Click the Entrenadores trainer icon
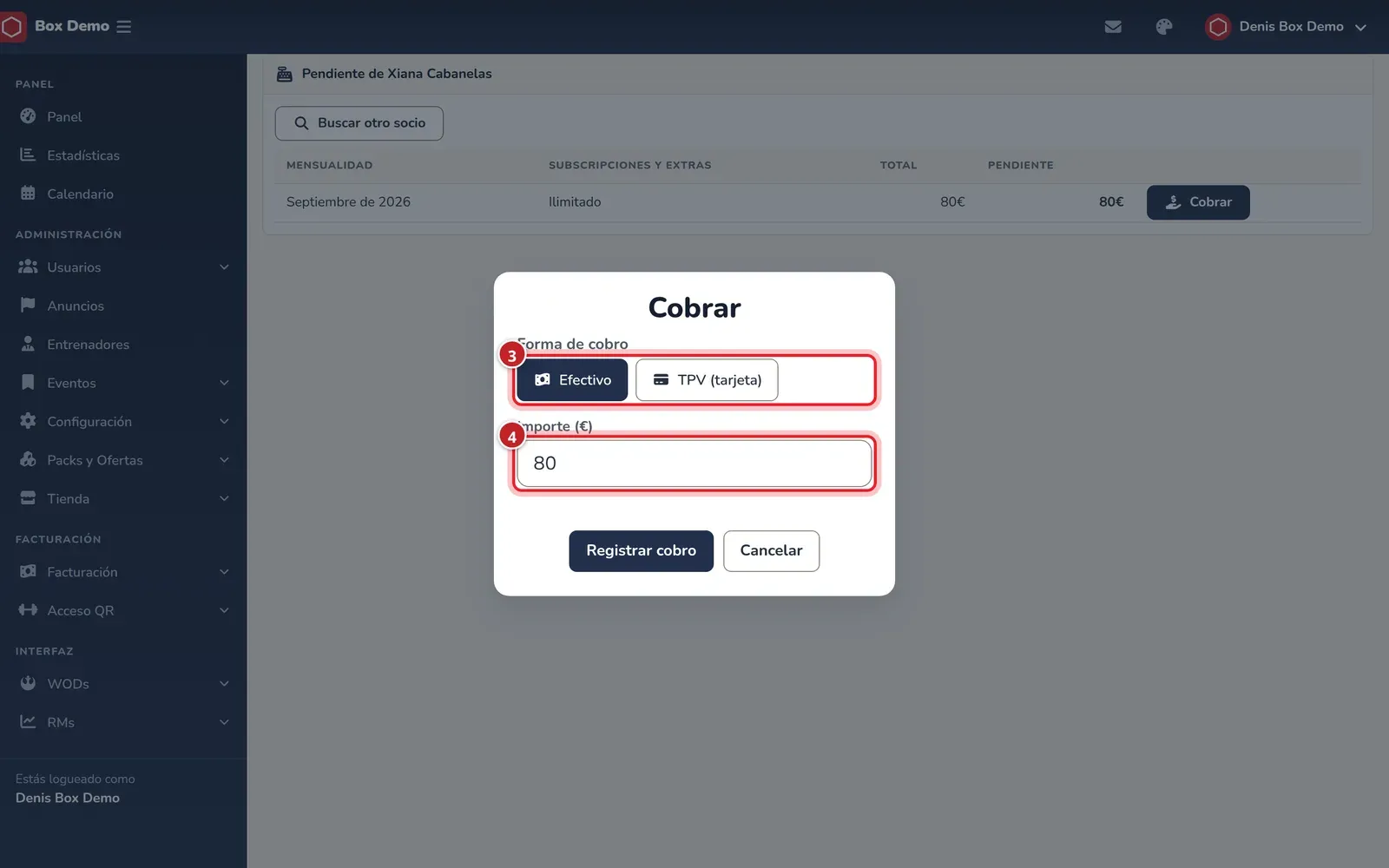Screen dimensions: 1389x868 [x=28, y=344]
